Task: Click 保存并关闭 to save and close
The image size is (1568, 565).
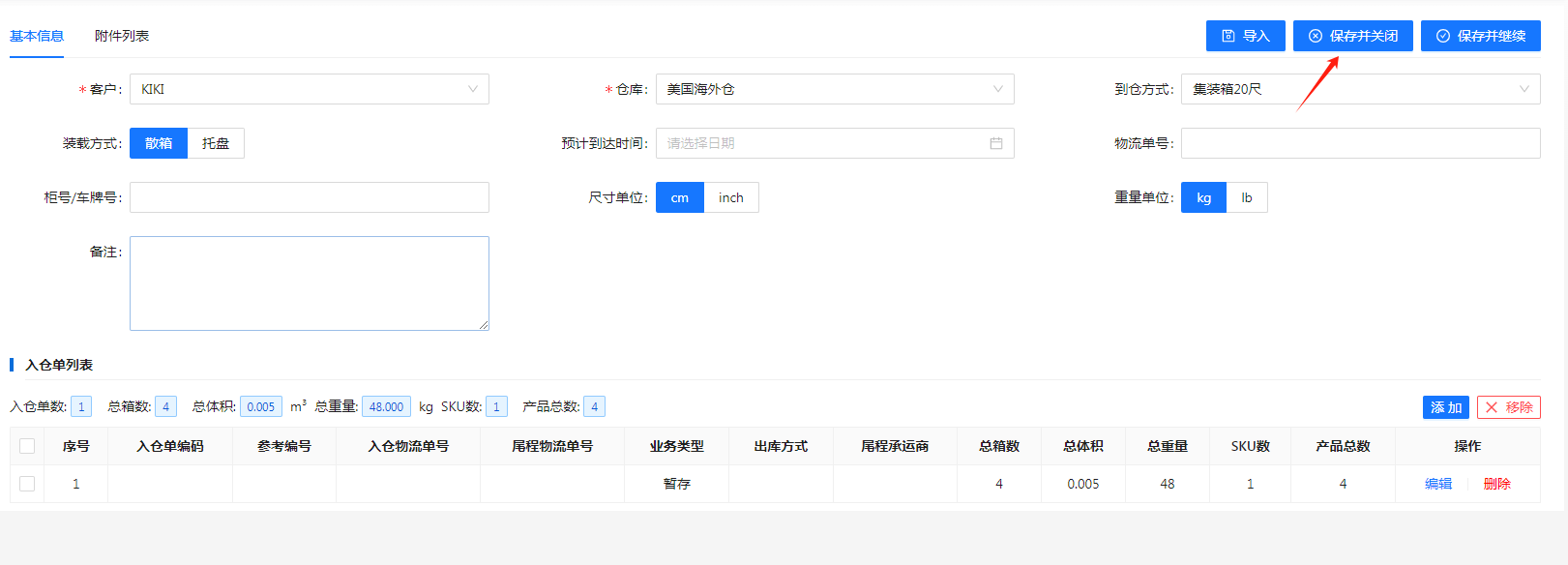Action: click(1352, 36)
